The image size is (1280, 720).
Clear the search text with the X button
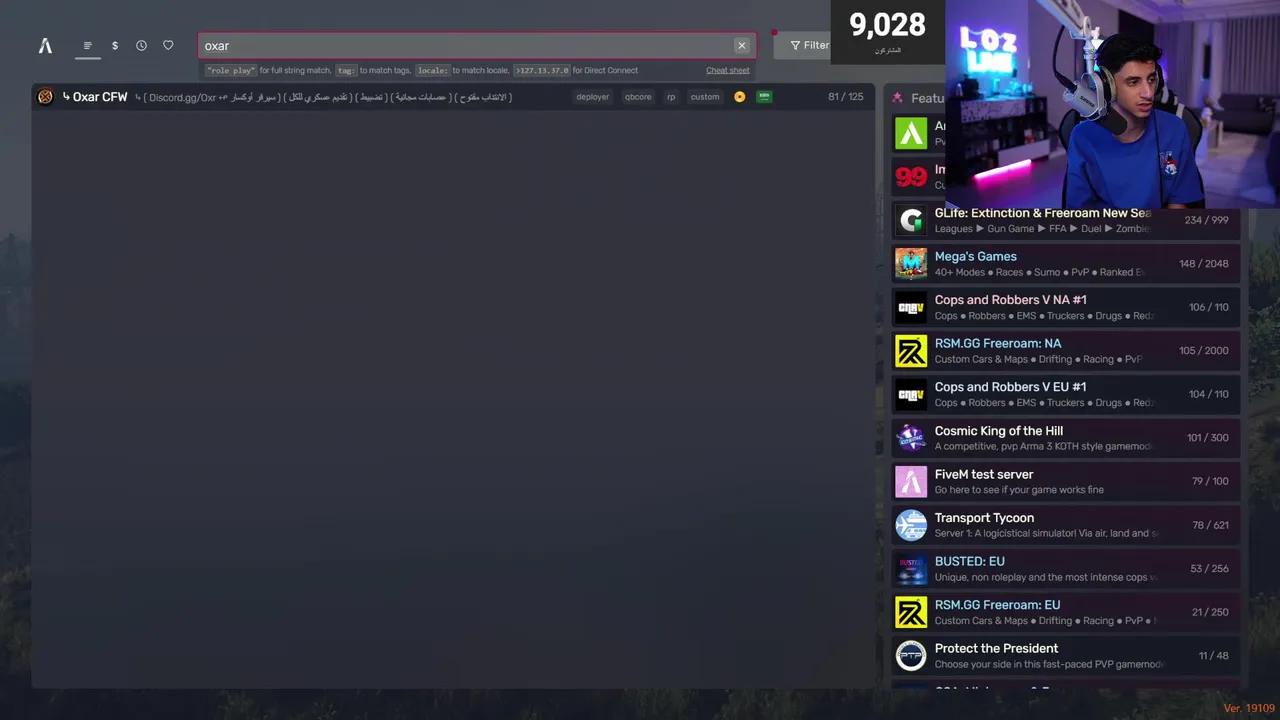coord(742,46)
